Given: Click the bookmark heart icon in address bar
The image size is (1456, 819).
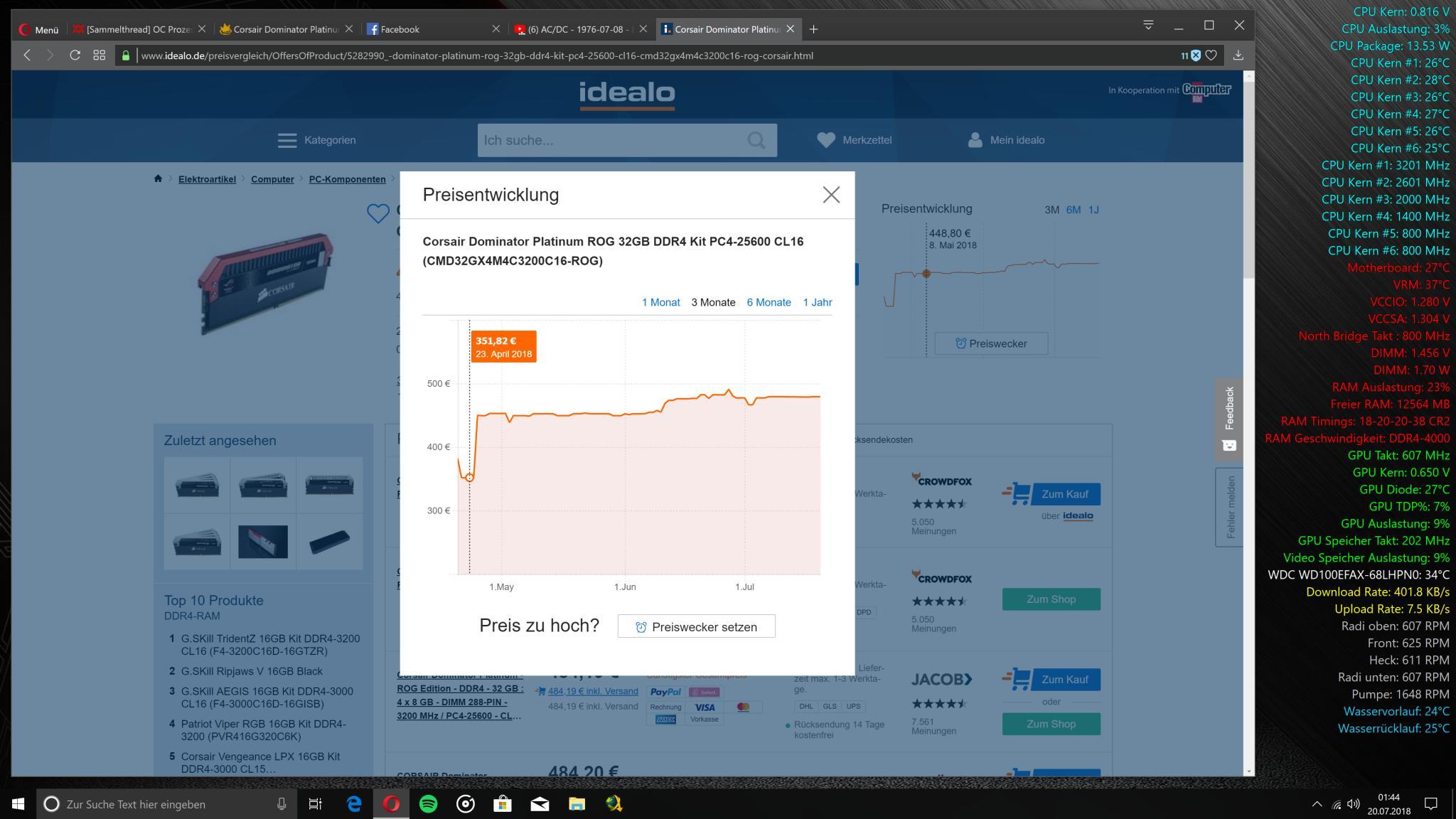Looking at the screenshot, I should (1211, 55).
